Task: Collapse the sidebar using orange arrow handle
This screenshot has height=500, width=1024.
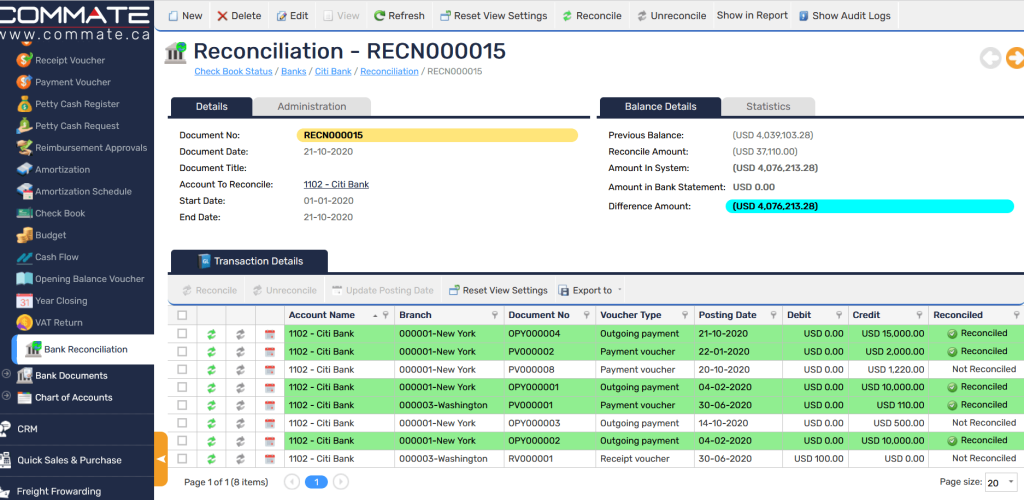Action: click(x=161, y=459)
